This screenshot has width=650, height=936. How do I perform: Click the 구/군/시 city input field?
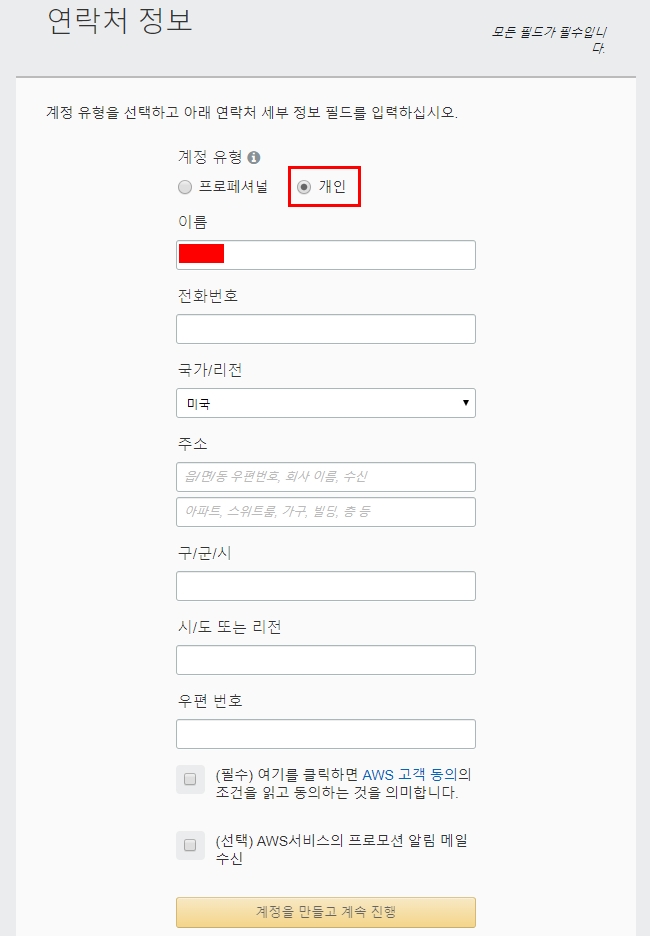tap(326, 586)
